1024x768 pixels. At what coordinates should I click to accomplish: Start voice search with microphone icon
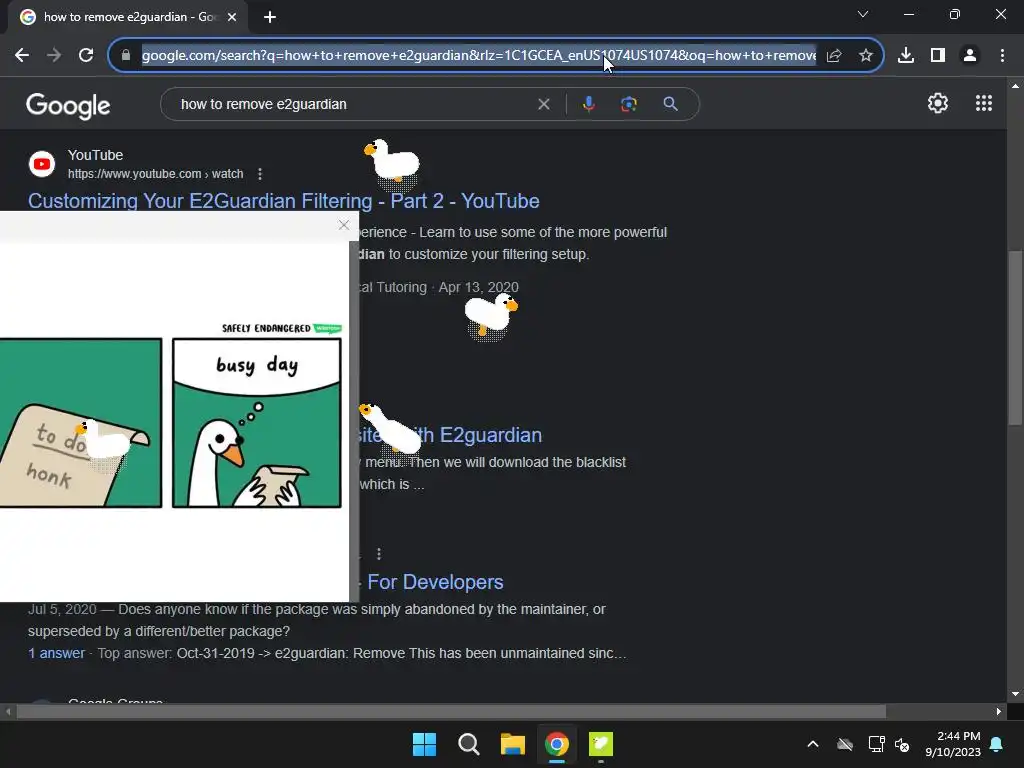588,104
